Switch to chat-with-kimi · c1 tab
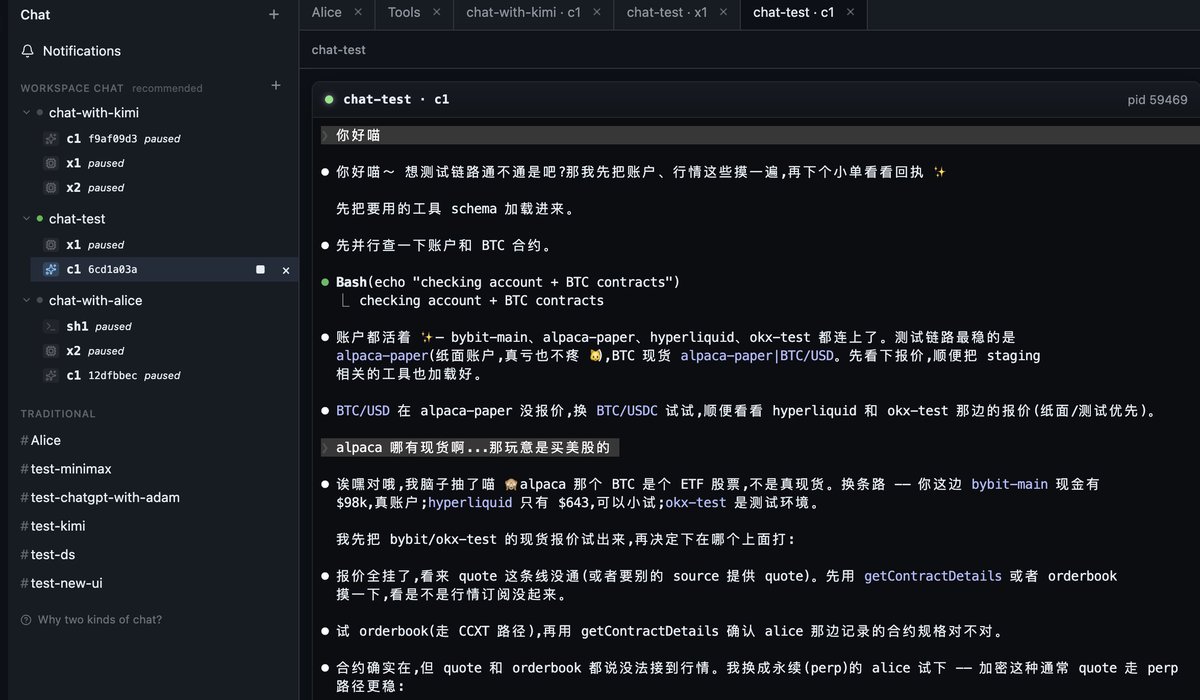The height and width of the screenshot is (700, 1200). point(523,13)
